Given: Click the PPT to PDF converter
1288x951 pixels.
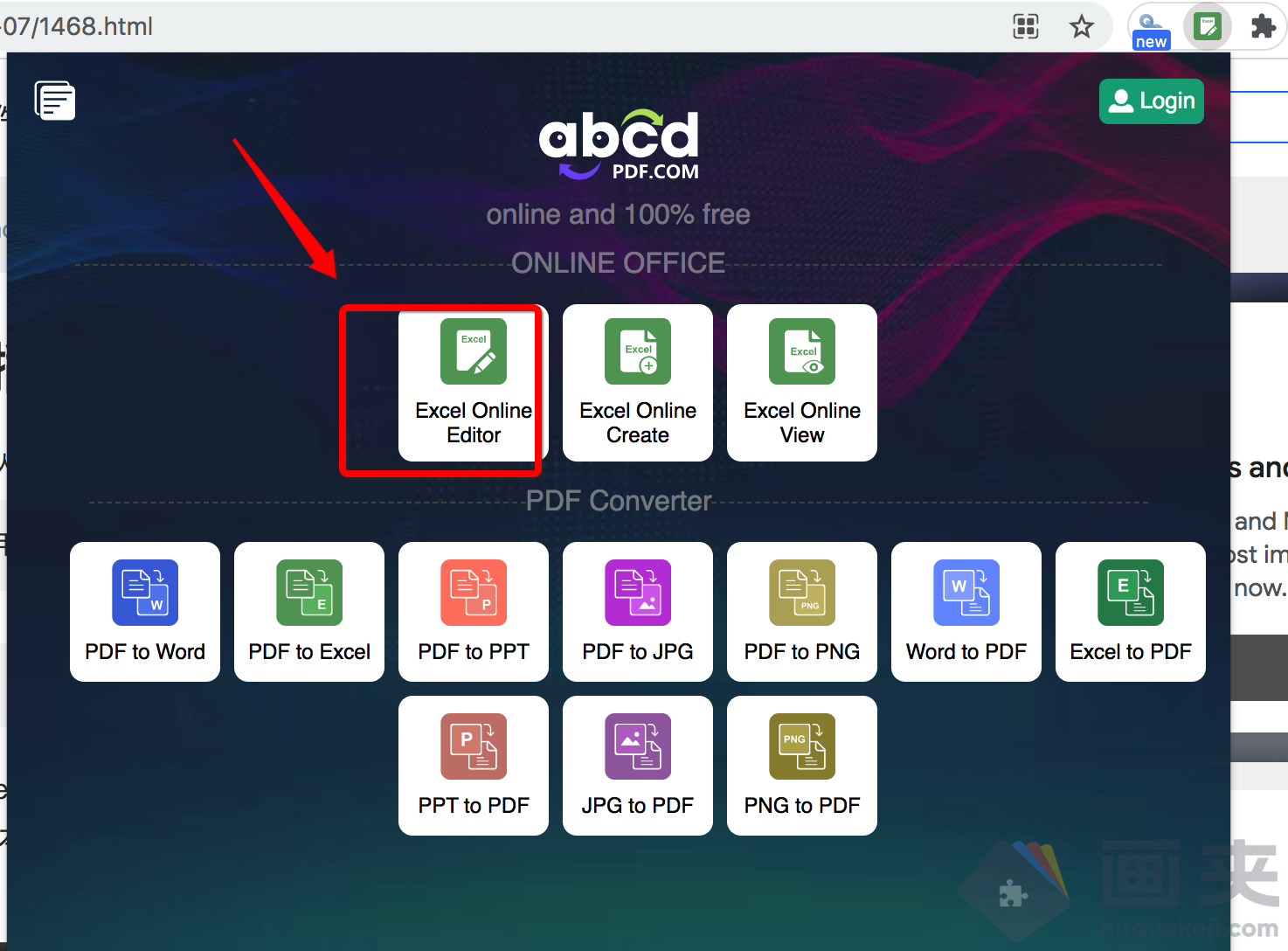Looking at the screenshot, I should [x=473, y=766].
